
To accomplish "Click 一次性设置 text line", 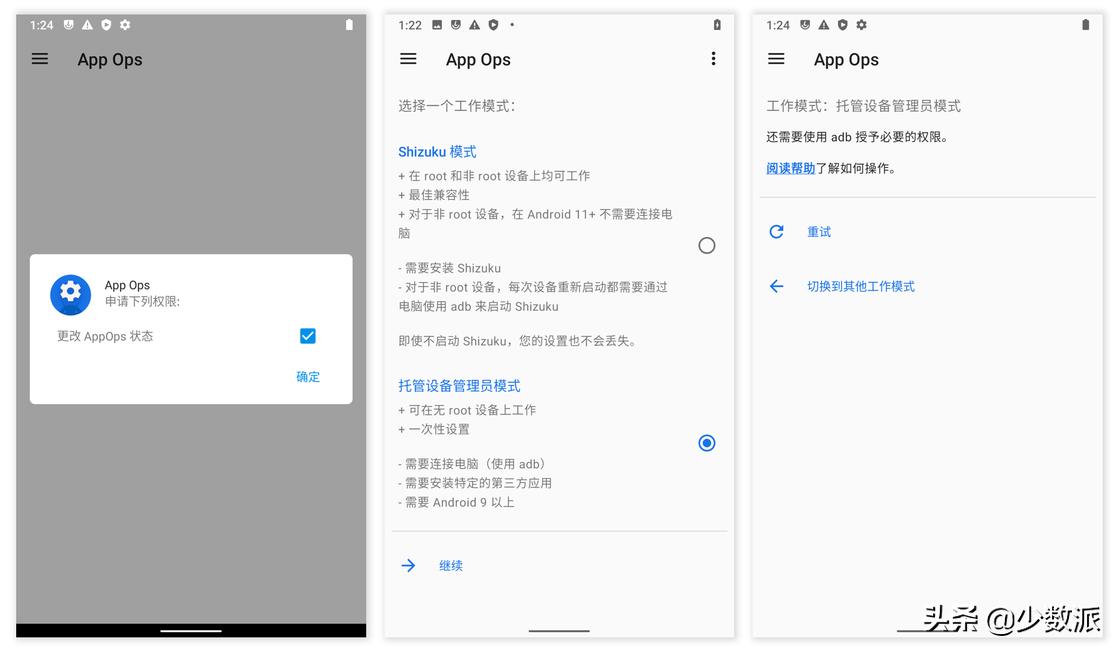I will (434, 429).
